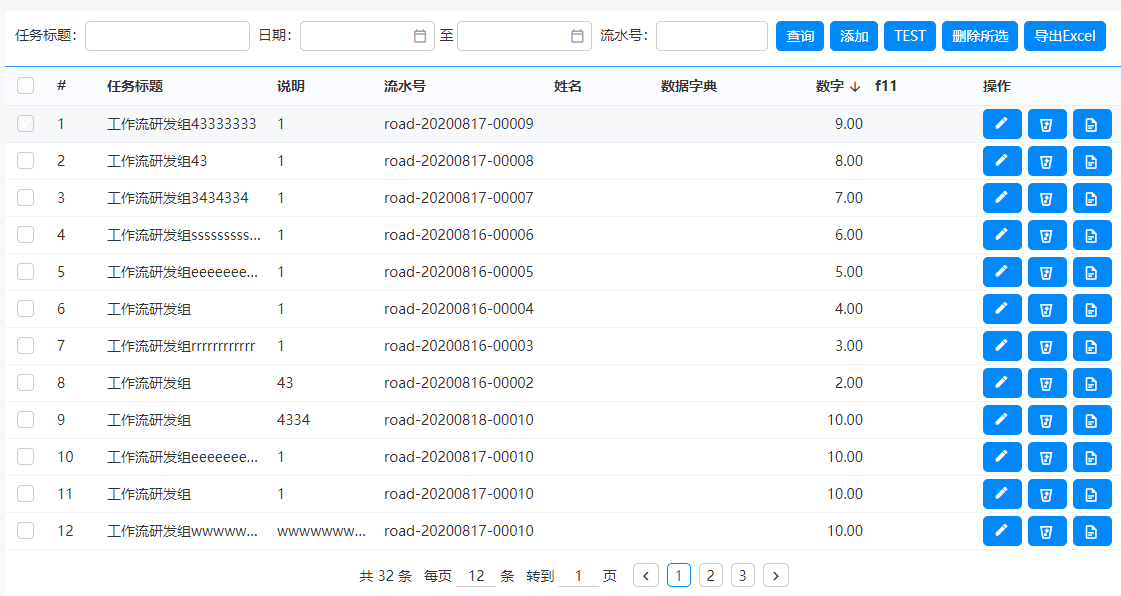Screen dimensions: 1121x596
Task: Delete row 9 road-20200818-00010
Action: pos(1047,420)
